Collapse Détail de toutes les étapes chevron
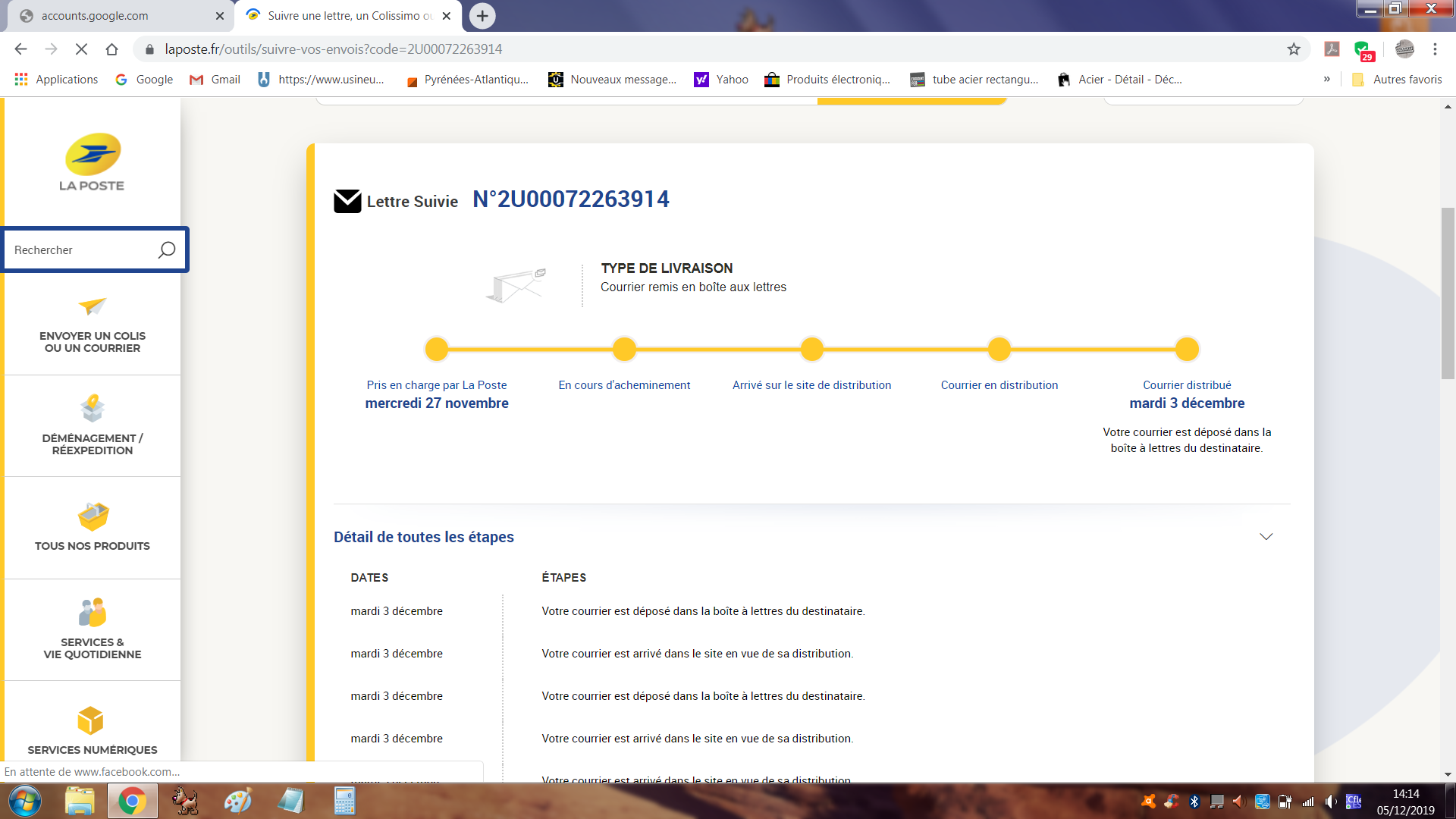The height and width of the screenshot is (819, 1456). coord(1266,537)
